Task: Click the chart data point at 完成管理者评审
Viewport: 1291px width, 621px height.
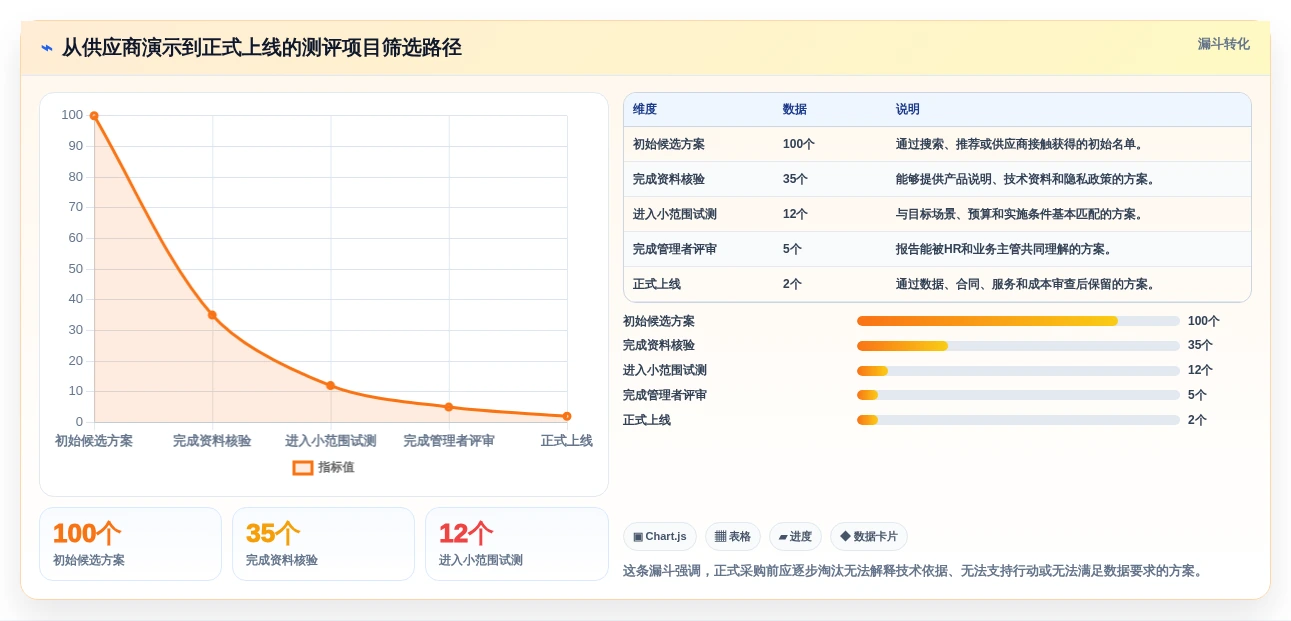Action: pos(449,407)
